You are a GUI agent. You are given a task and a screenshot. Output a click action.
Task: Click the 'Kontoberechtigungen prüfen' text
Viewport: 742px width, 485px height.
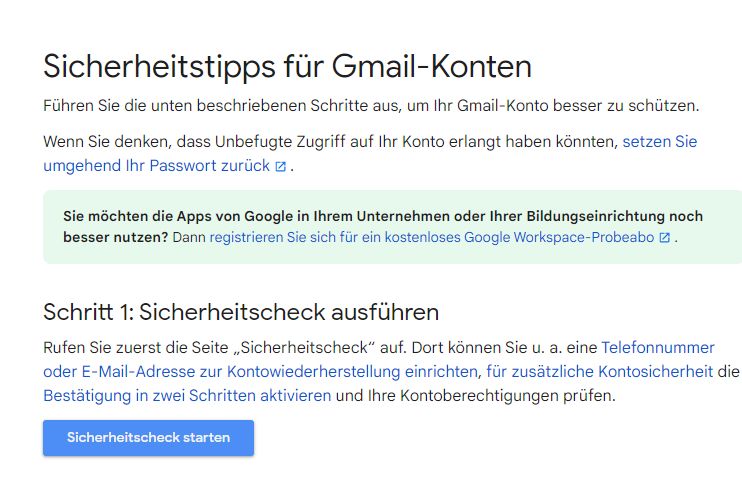pyautogui.click(x=508, y=396)
